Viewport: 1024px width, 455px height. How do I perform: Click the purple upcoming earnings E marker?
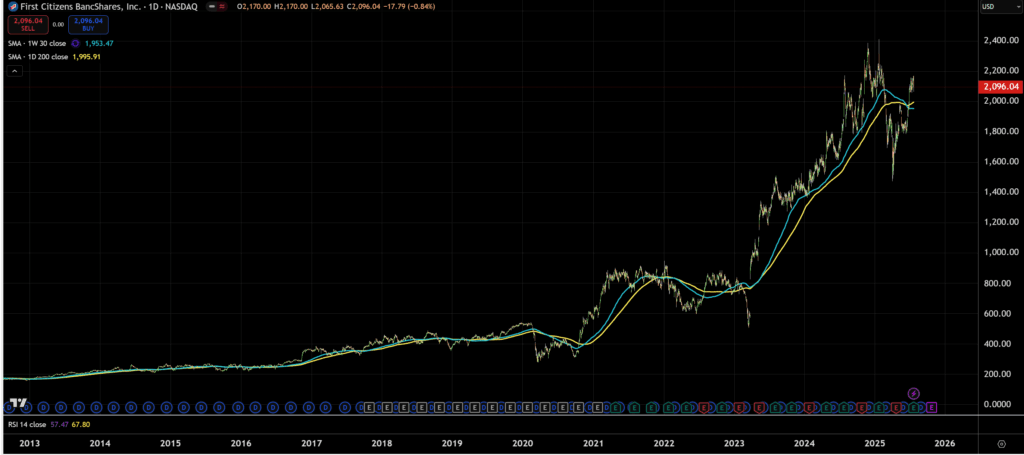point(931,407)
